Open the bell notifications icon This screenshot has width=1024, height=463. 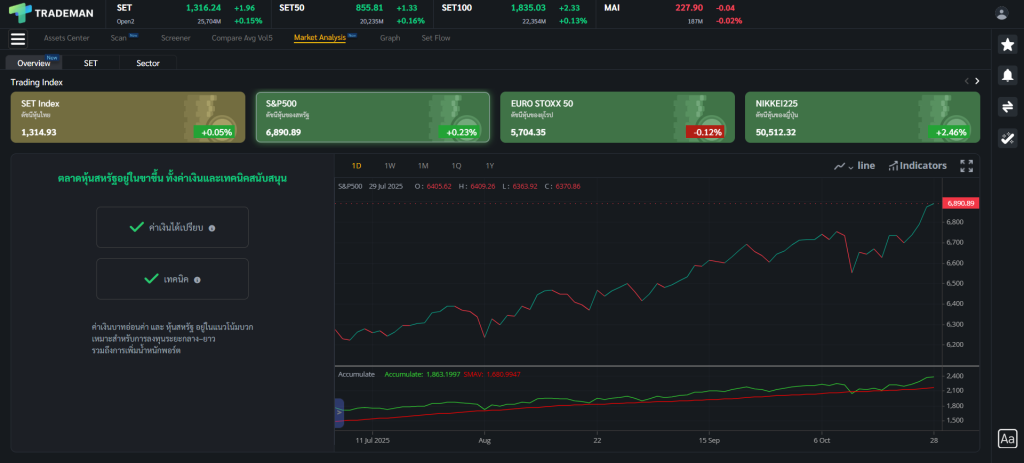pos(1007,76)
